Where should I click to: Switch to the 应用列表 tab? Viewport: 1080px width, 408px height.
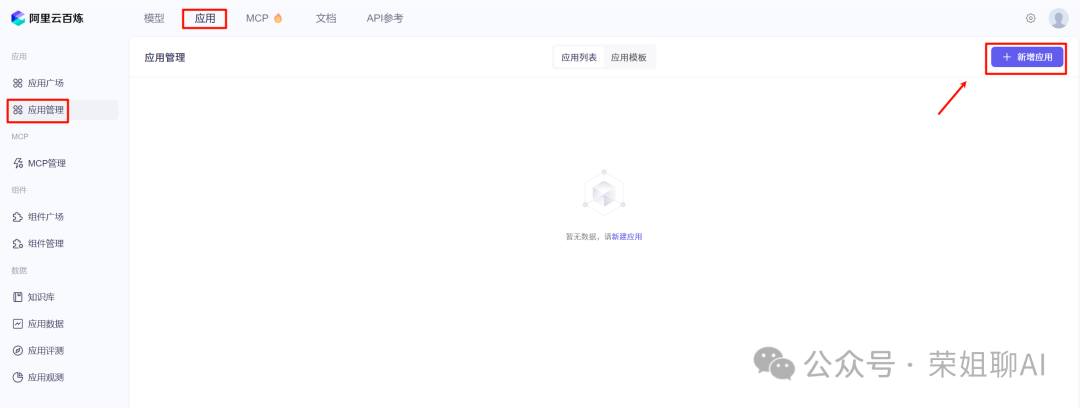click(x=579, y=57)
